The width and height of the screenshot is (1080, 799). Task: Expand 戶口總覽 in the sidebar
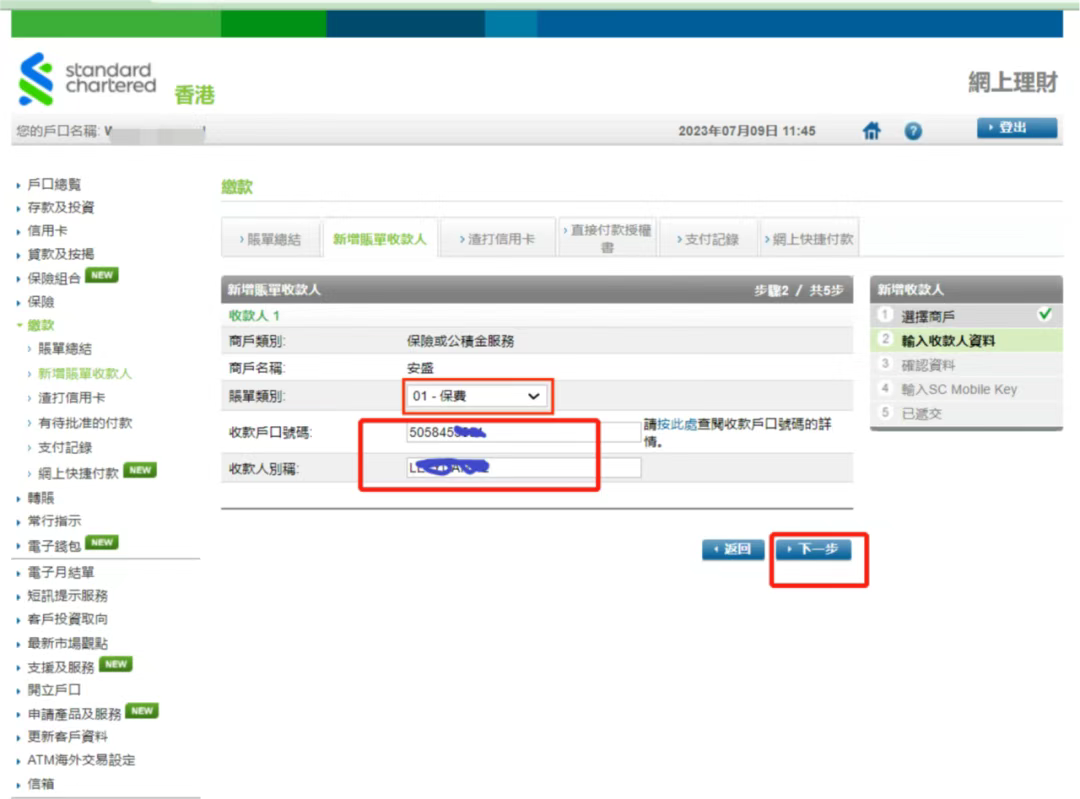point(55,184)
